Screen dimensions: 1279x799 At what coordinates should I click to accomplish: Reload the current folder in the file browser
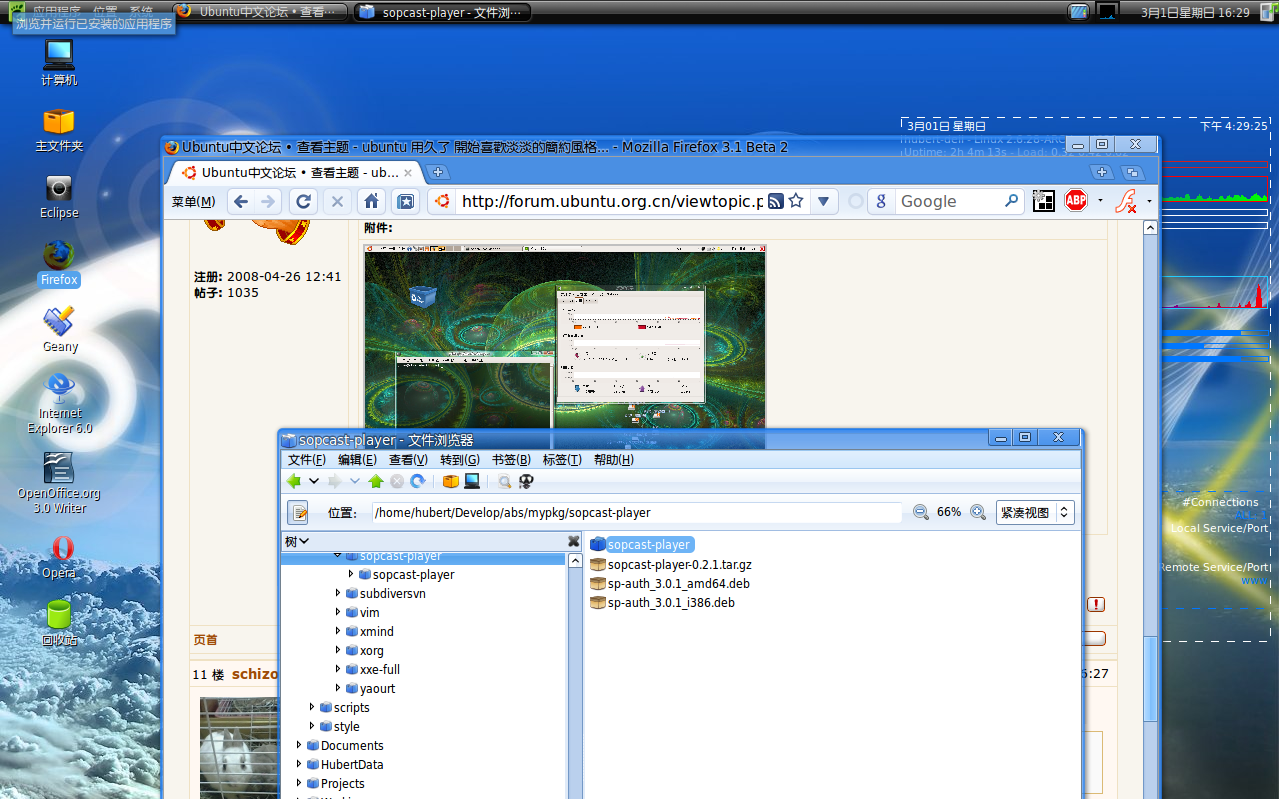[x=417, y=481]
